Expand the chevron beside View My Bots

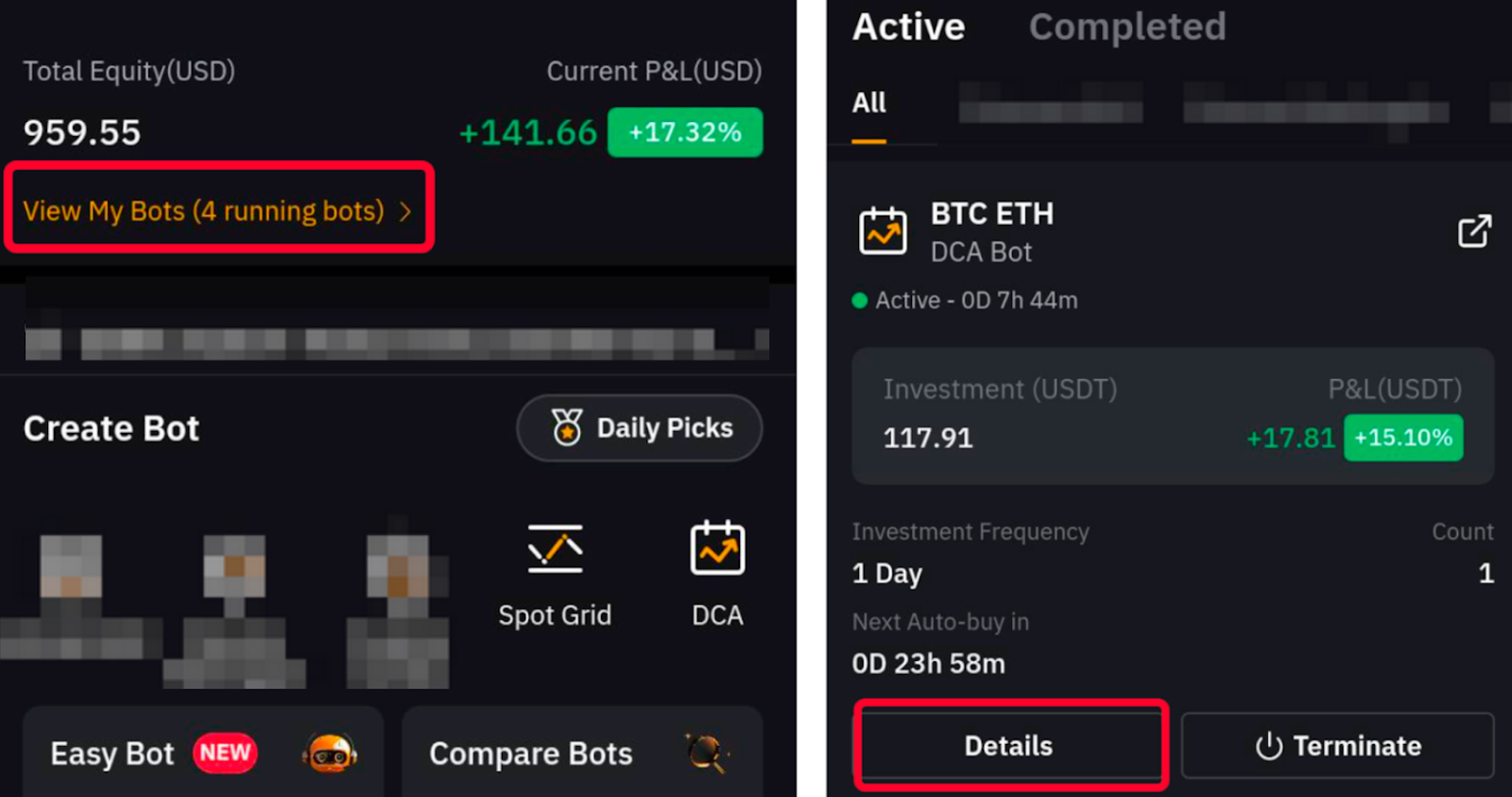point(406,212)
